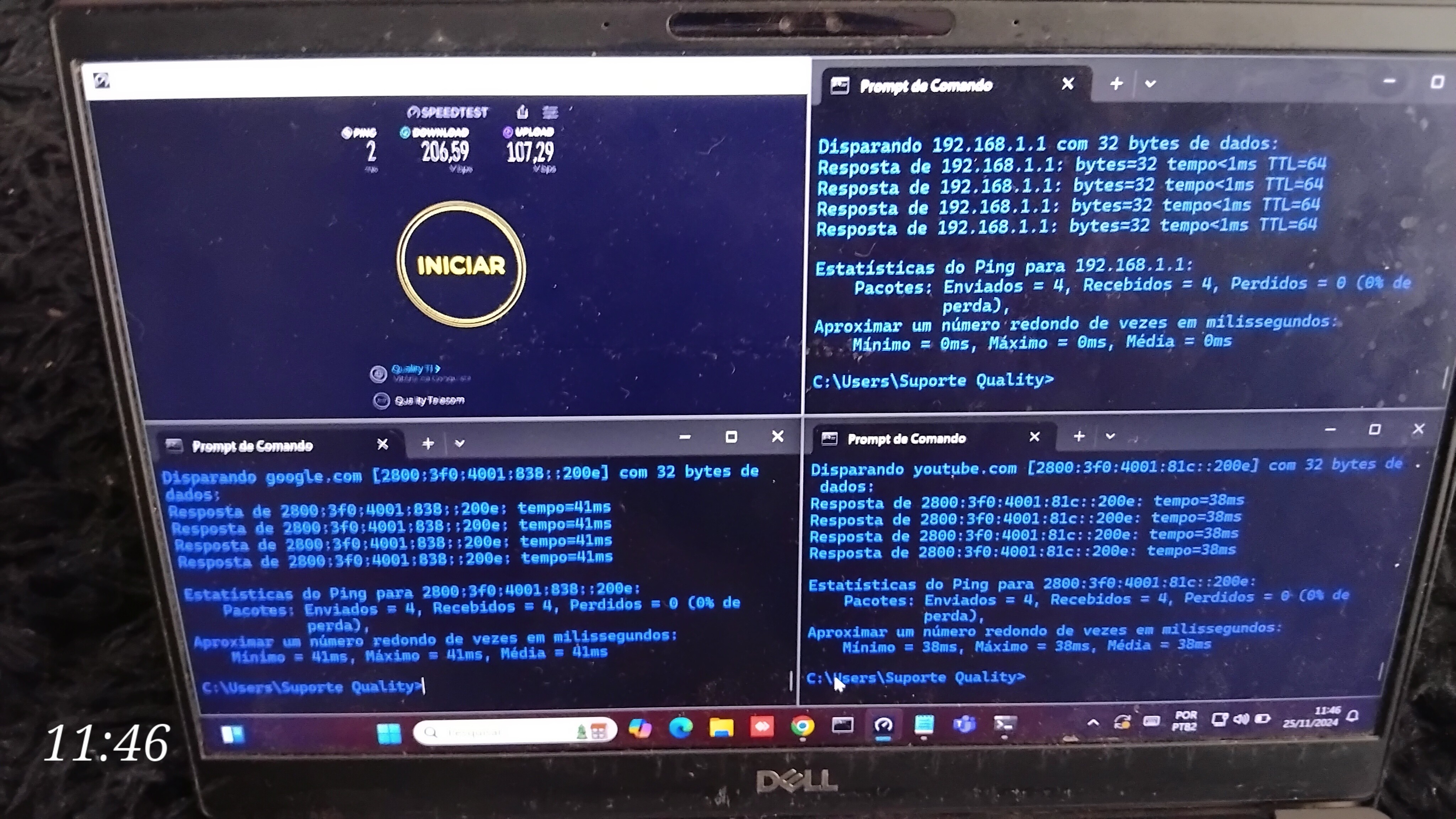Viewport: 1456px width, 819px height.
Task: Expand tab dropdown in google.com ping window
Action: click(460, 444)
